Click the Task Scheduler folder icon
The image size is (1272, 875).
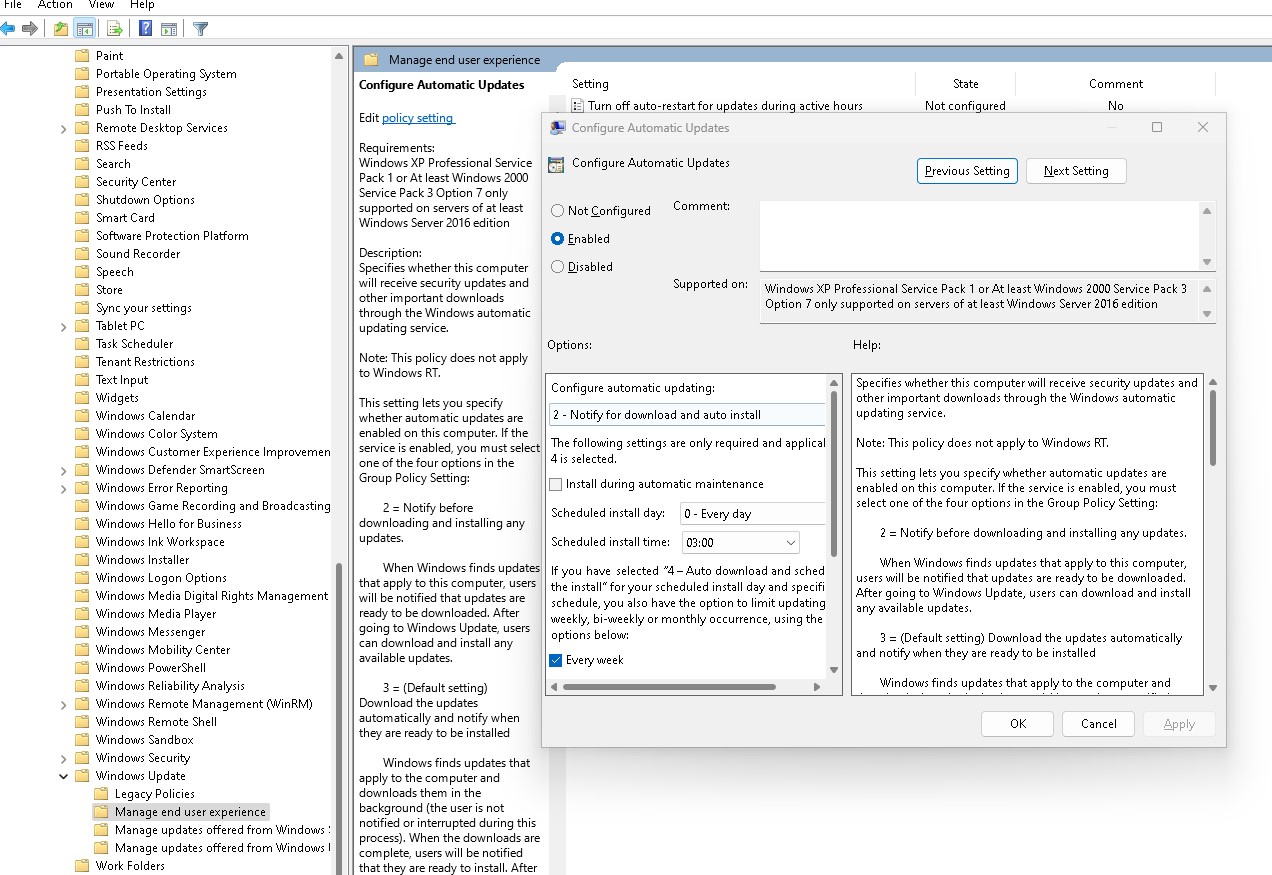tap(82, 344)
